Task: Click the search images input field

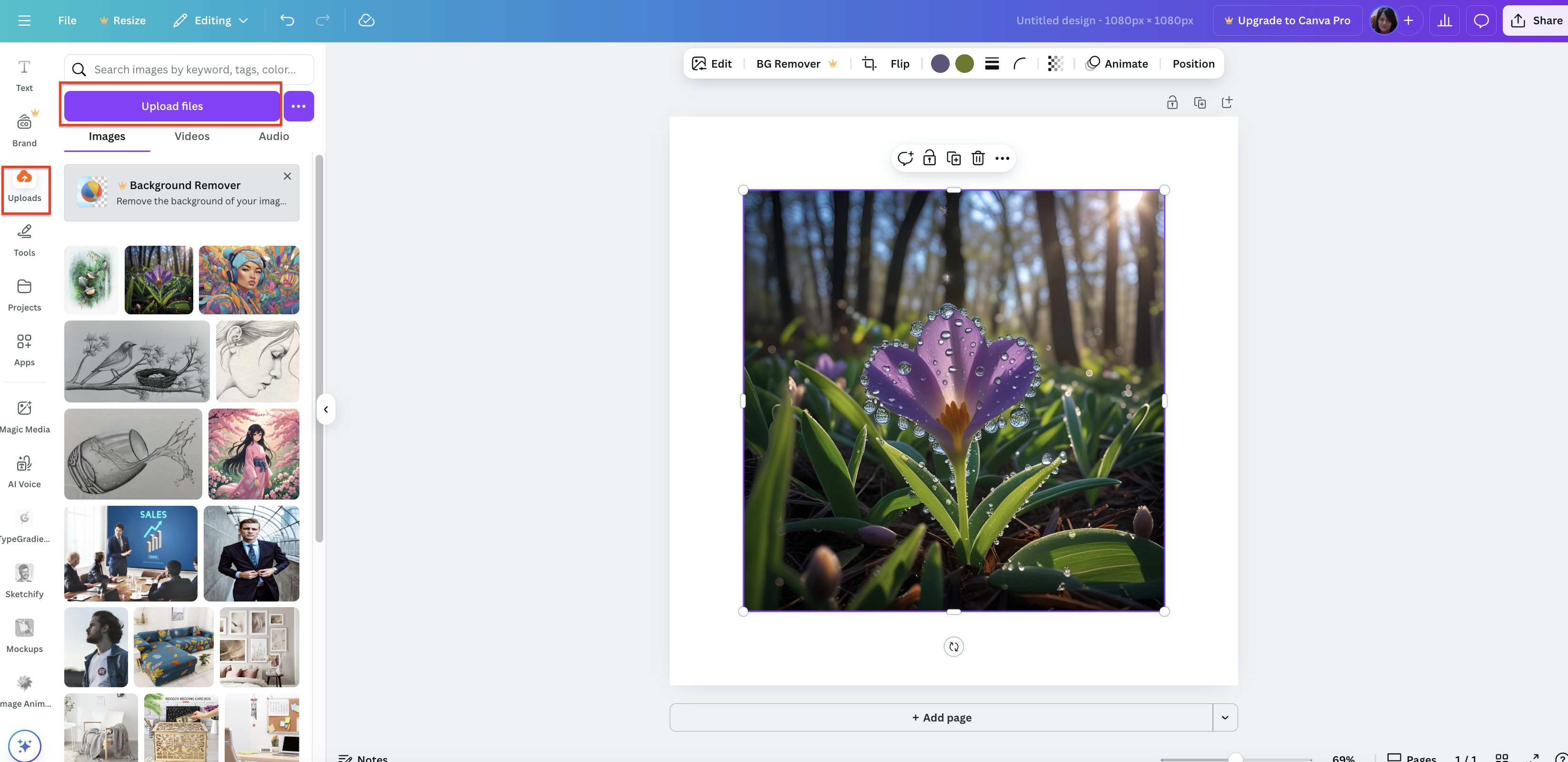Action: [195, 70]
